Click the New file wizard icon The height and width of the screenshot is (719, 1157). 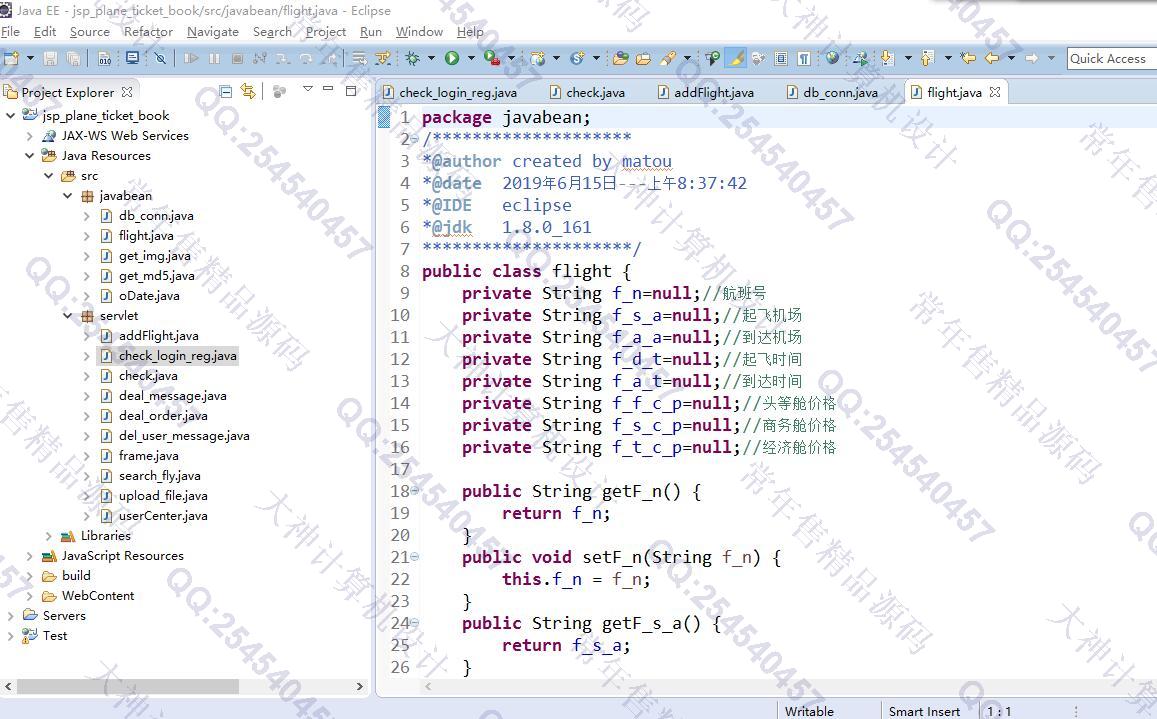coord(11,58)
